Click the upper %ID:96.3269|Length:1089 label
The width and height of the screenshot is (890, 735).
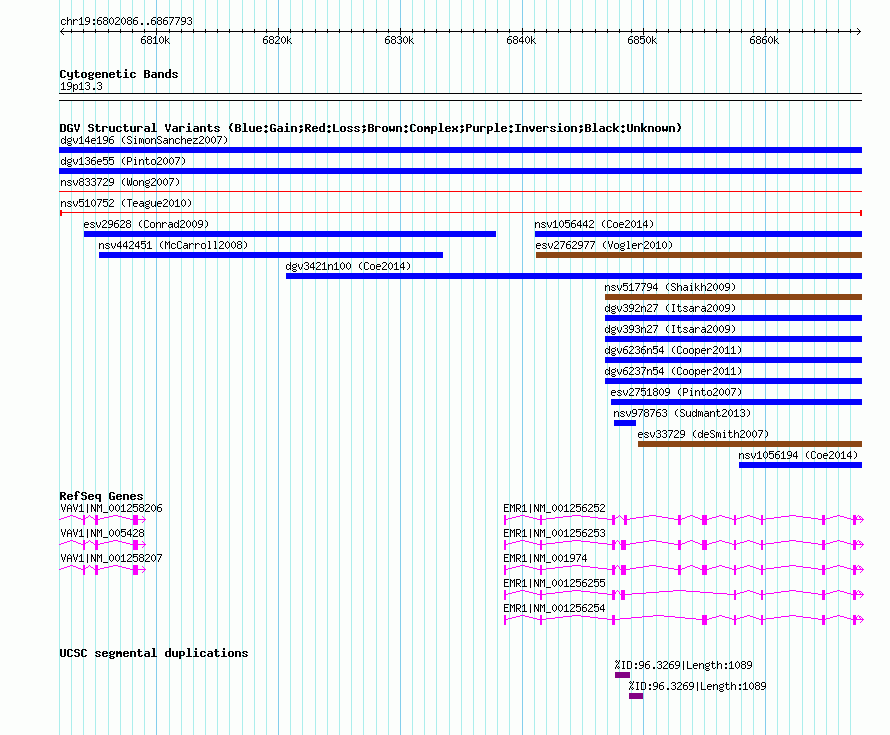[x=683, y=665]
